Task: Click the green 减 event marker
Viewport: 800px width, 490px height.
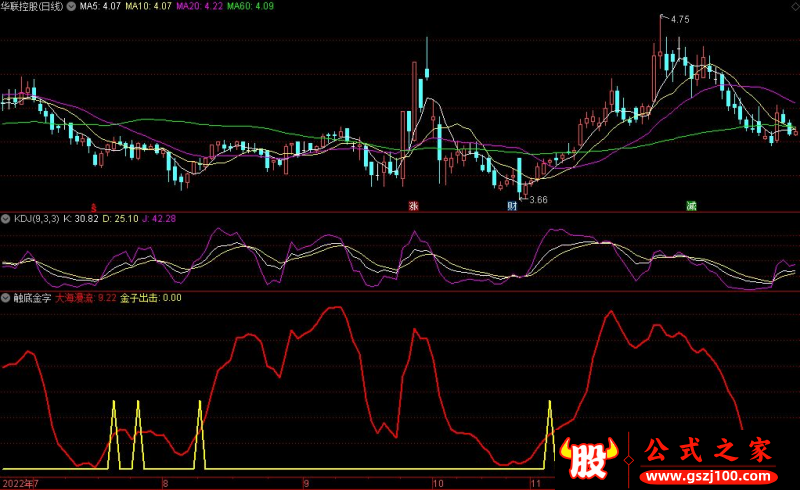Action: point(691,206)
